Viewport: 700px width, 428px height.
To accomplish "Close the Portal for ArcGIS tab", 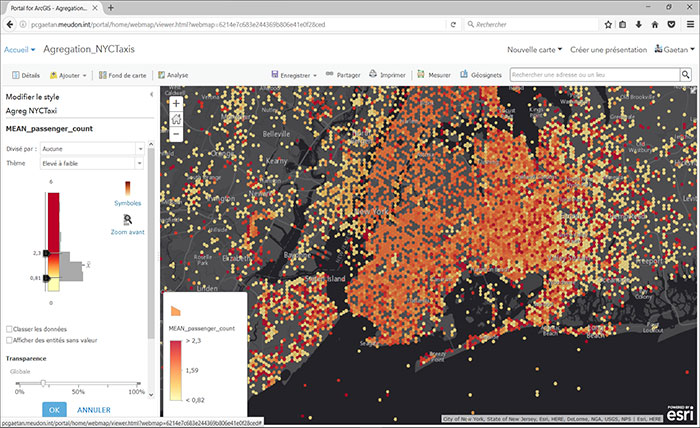I will [x=95, y=8].
